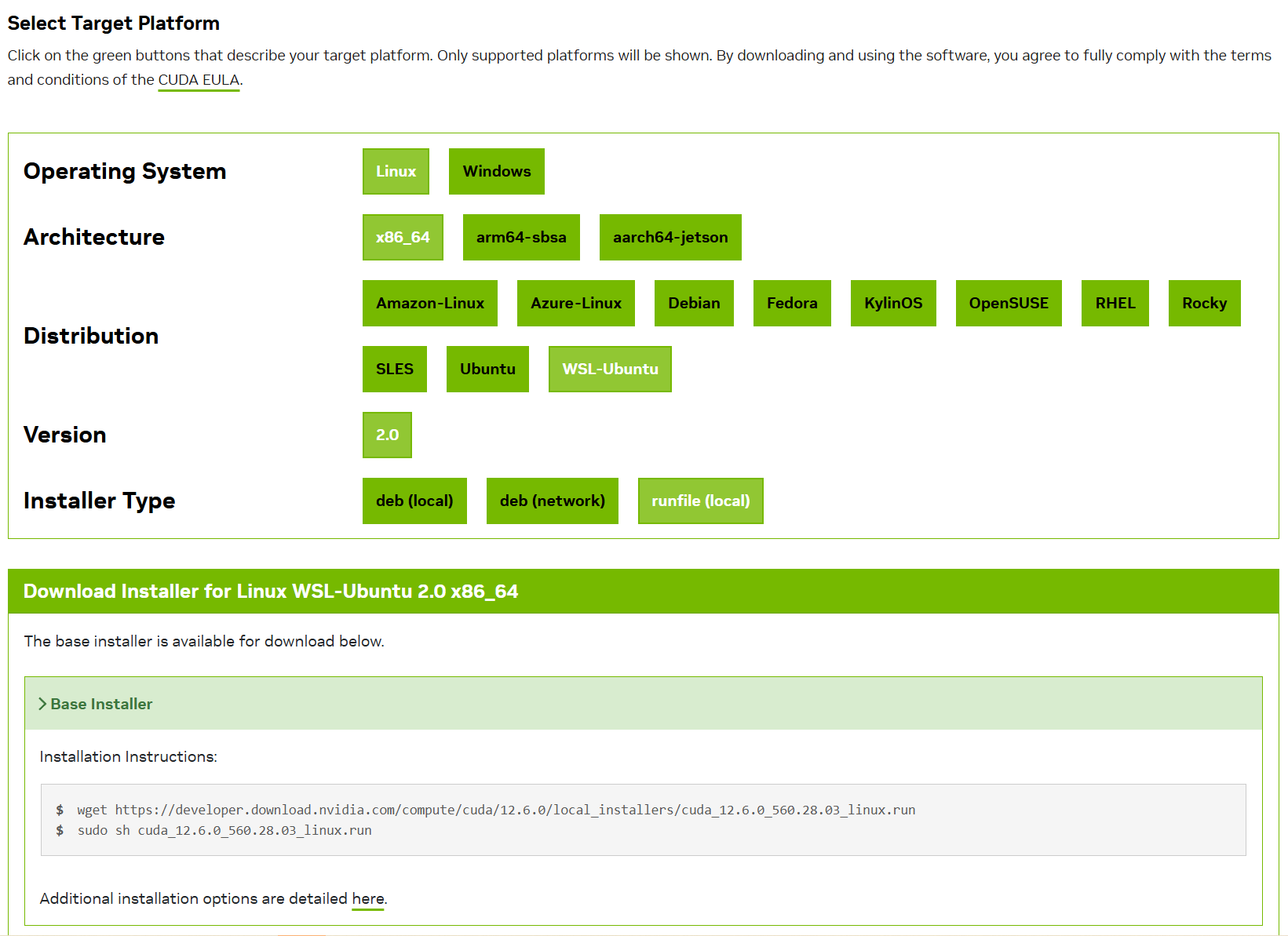Image resolution: width=1288 pixels, height=936 pixels.
Task: Select deb (network) installer type
Action: 553,501
